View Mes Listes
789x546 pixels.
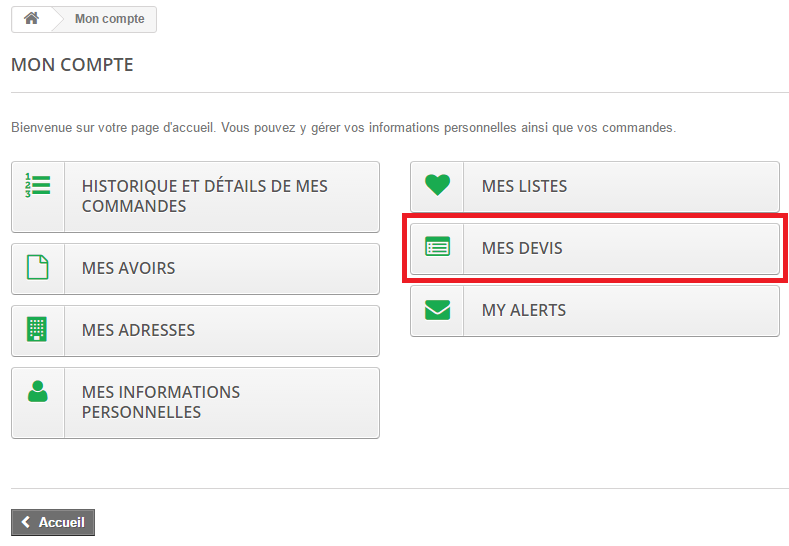pos(595,187)
